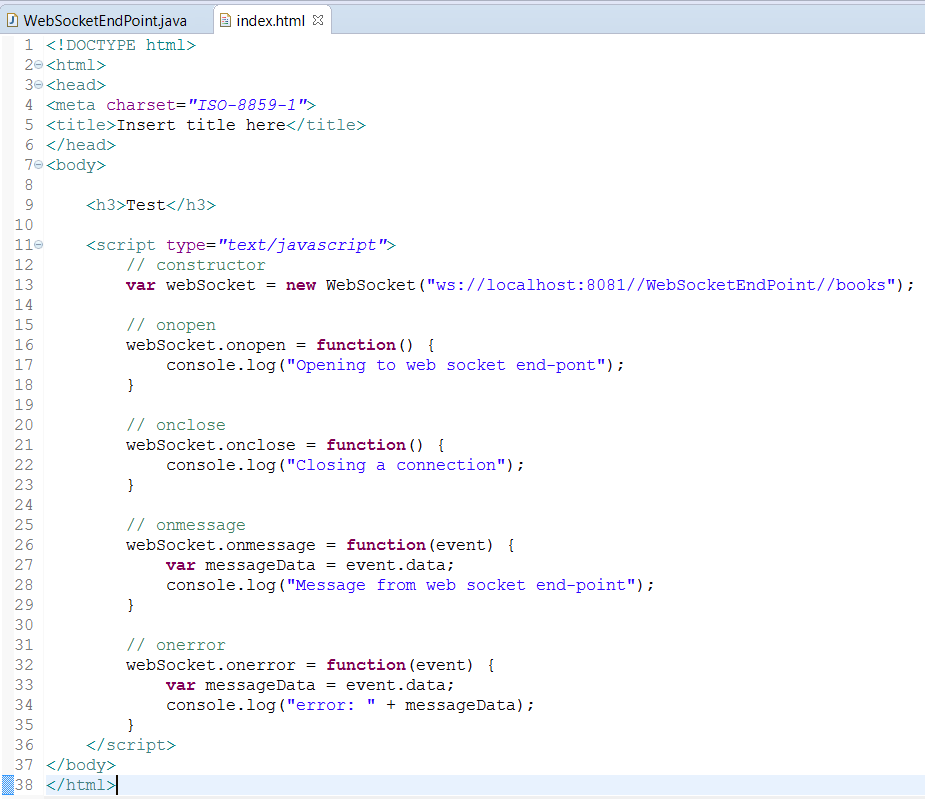Collapse the script block fold on line 11
Screen dimensions: 925x799
tap(37, 244)
